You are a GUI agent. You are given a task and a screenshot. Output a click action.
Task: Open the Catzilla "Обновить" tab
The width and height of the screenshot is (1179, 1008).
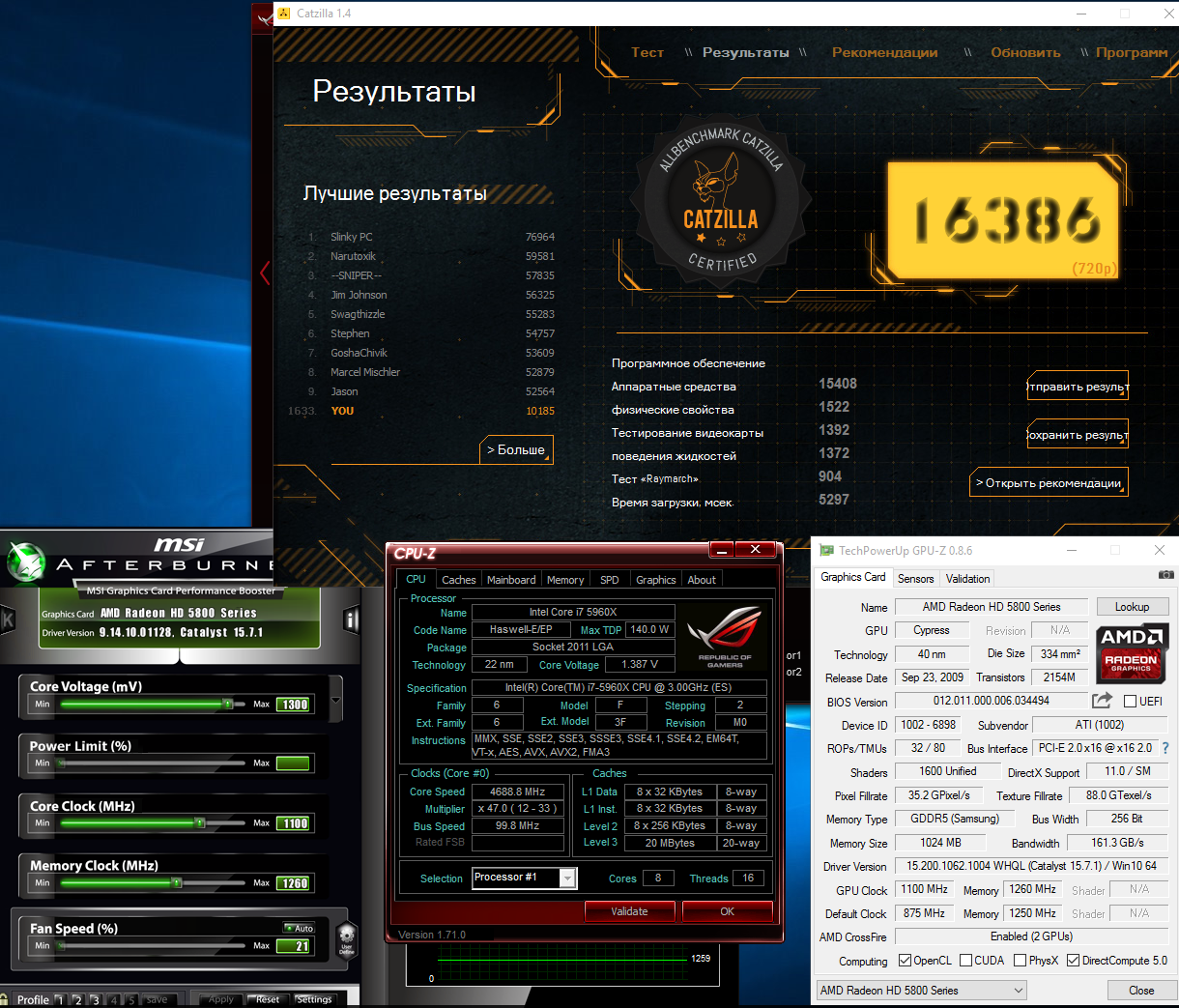[1025, 52]
